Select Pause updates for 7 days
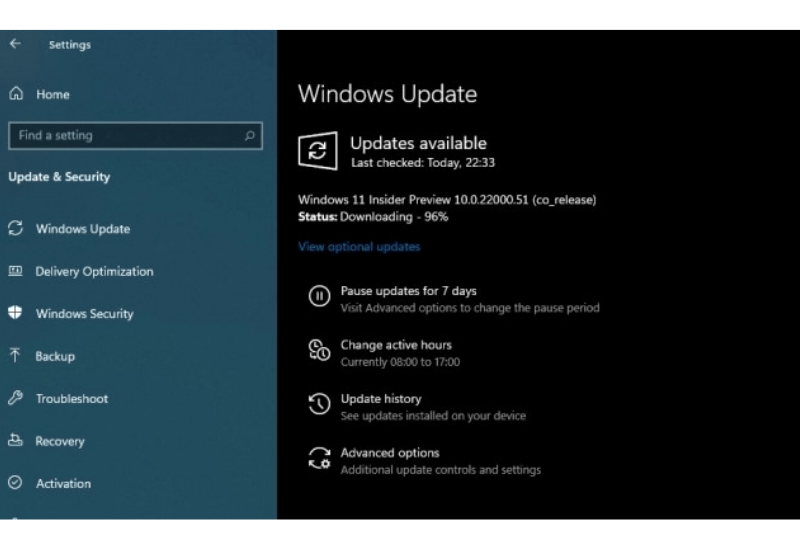 pyautogui.click(x=408, y=291)
